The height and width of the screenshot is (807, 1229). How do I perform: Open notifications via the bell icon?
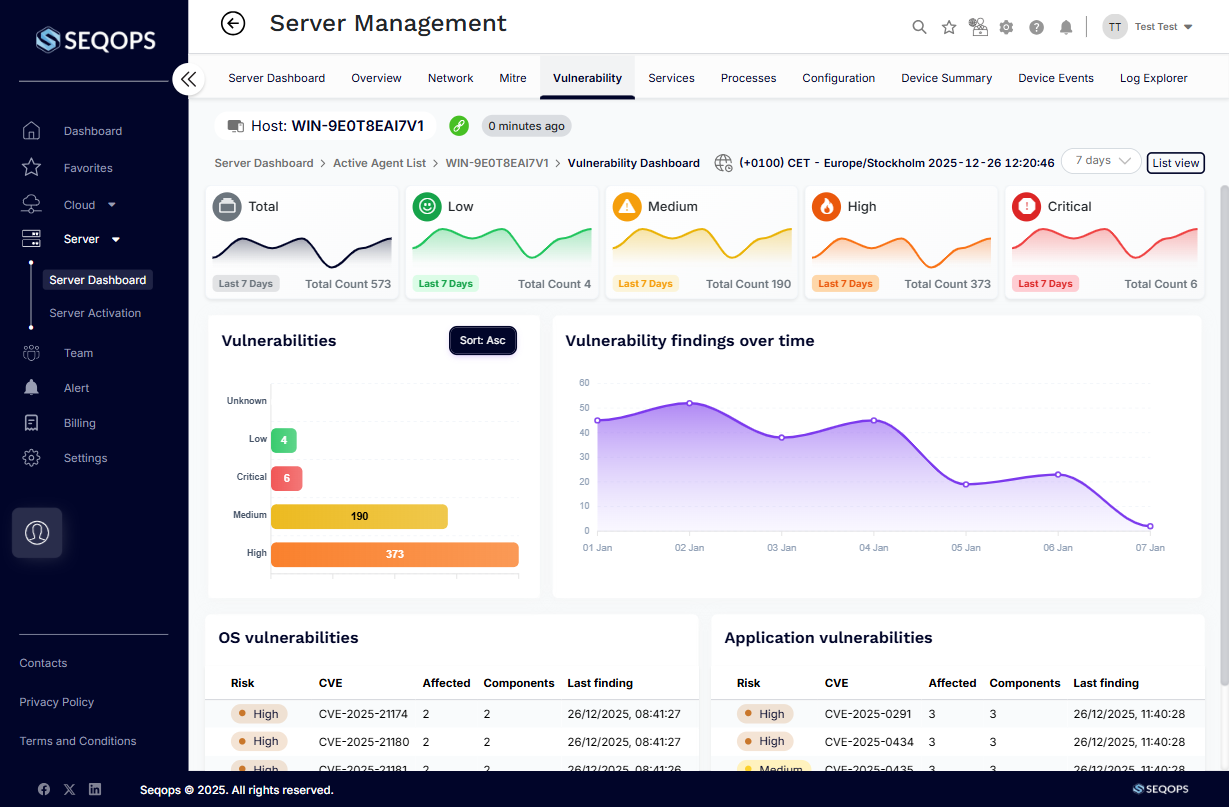[x=1065, y=27]
